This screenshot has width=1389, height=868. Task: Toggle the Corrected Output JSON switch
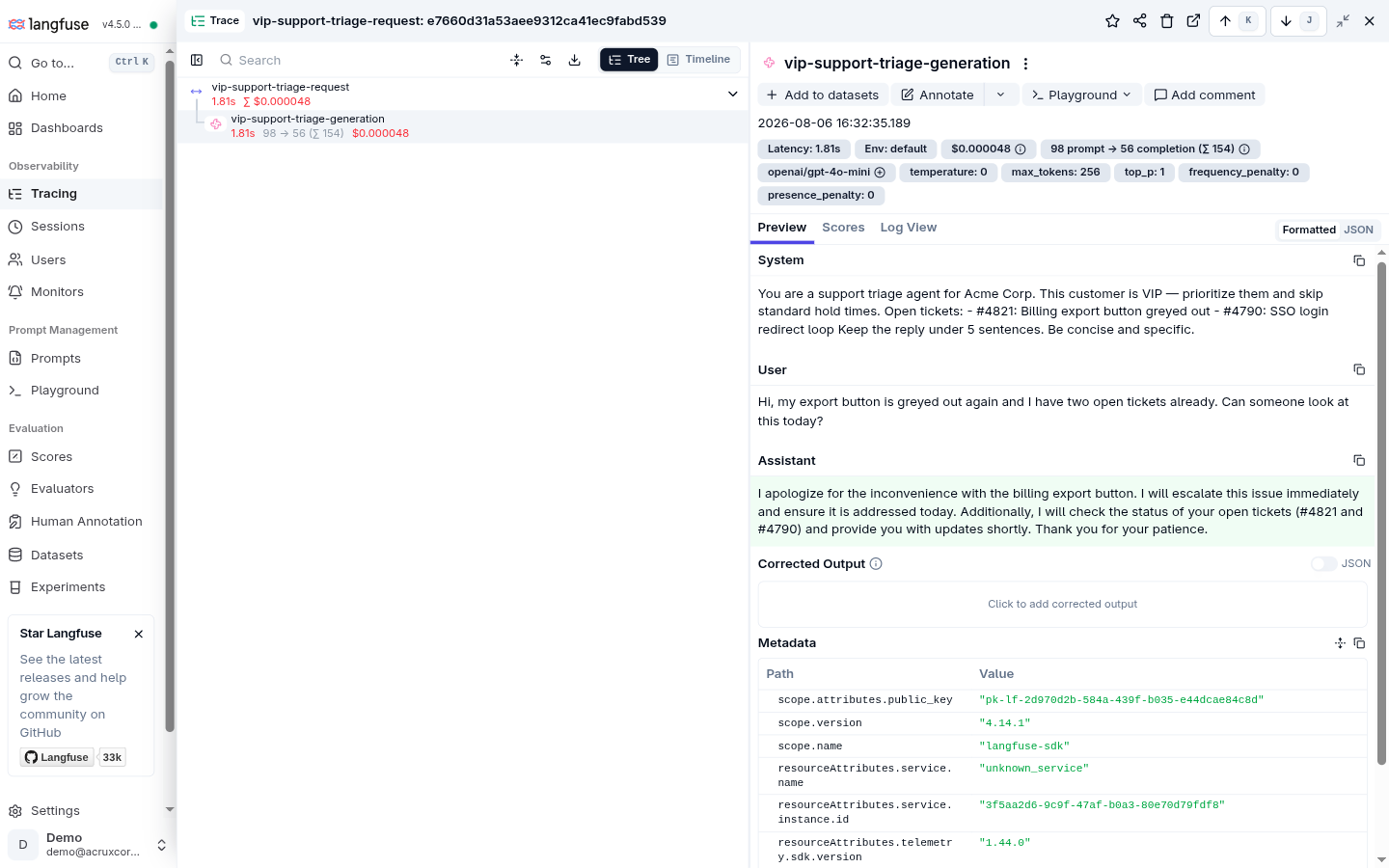(1323, 564)
